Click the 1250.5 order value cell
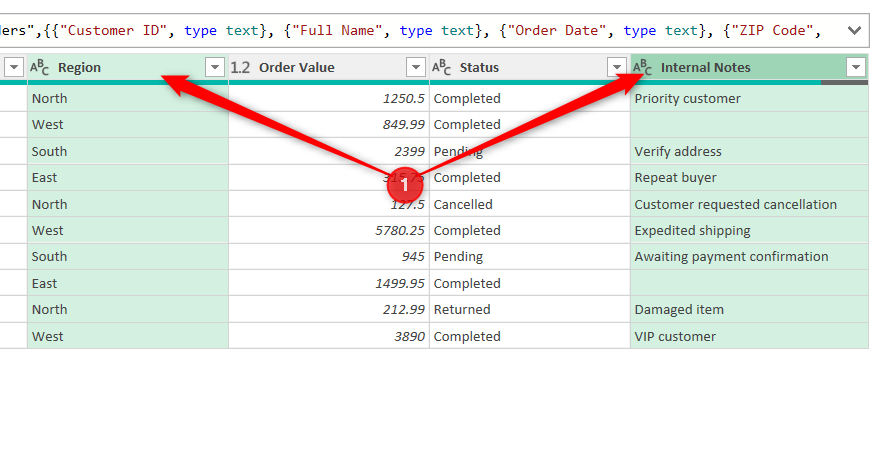 329,99
